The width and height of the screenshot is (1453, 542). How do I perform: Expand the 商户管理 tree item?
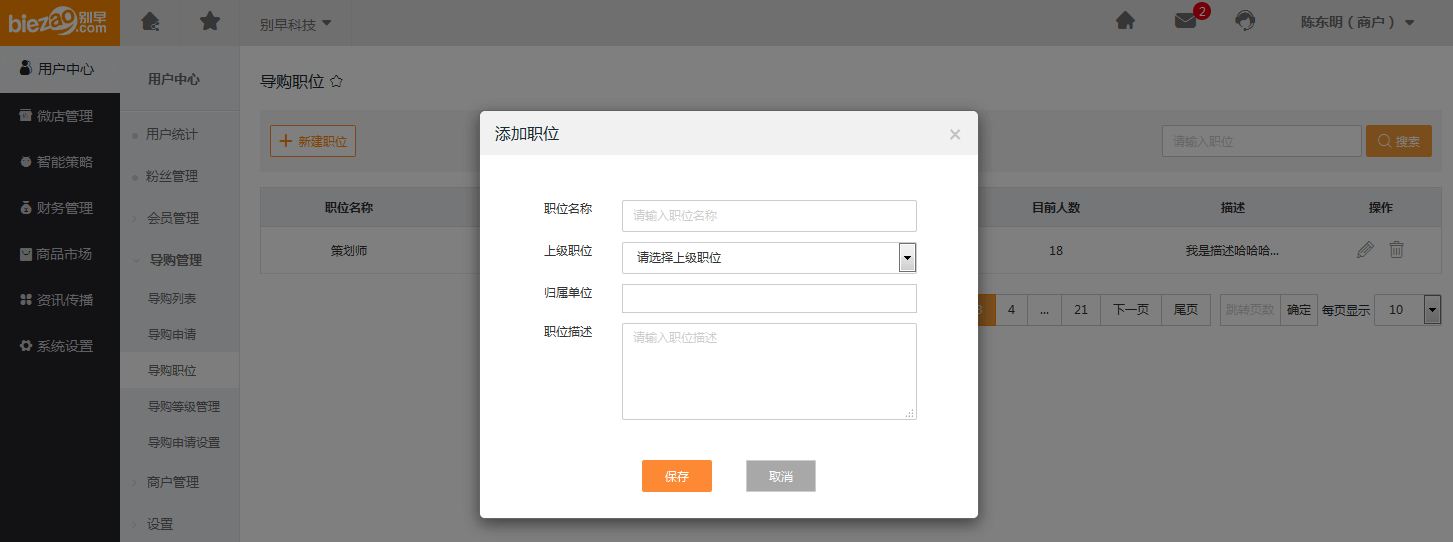172,482
